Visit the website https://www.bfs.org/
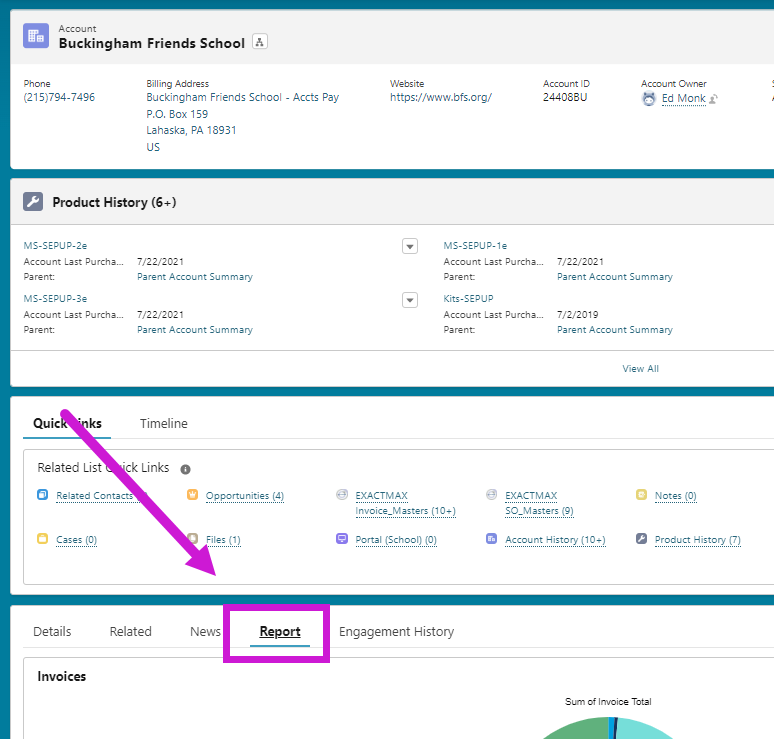 coord(440,97)
